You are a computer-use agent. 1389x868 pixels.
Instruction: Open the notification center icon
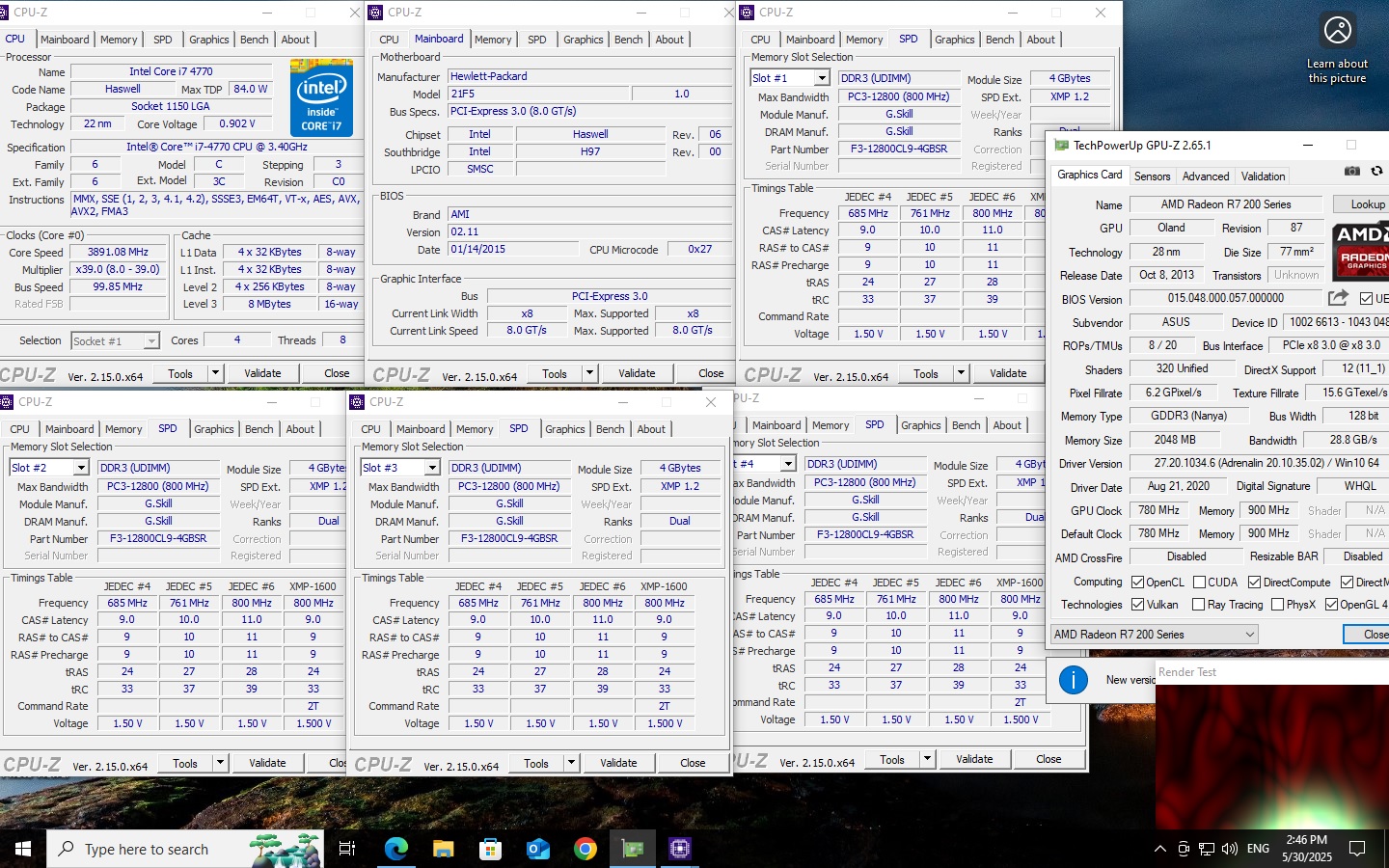[x=1357, y=849]
